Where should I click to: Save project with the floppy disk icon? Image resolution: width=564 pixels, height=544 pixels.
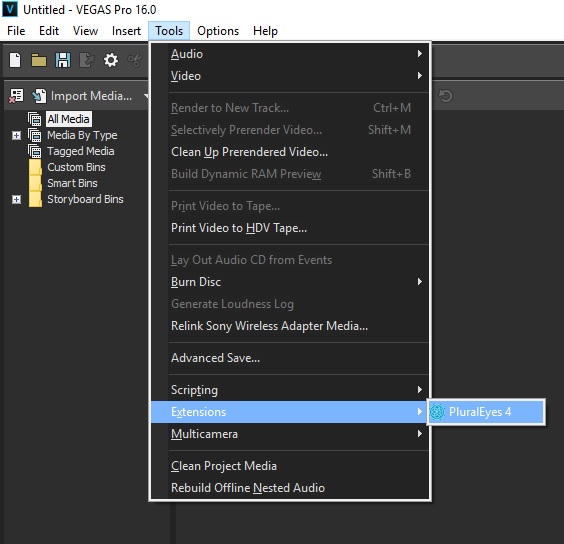pos(63,60)
